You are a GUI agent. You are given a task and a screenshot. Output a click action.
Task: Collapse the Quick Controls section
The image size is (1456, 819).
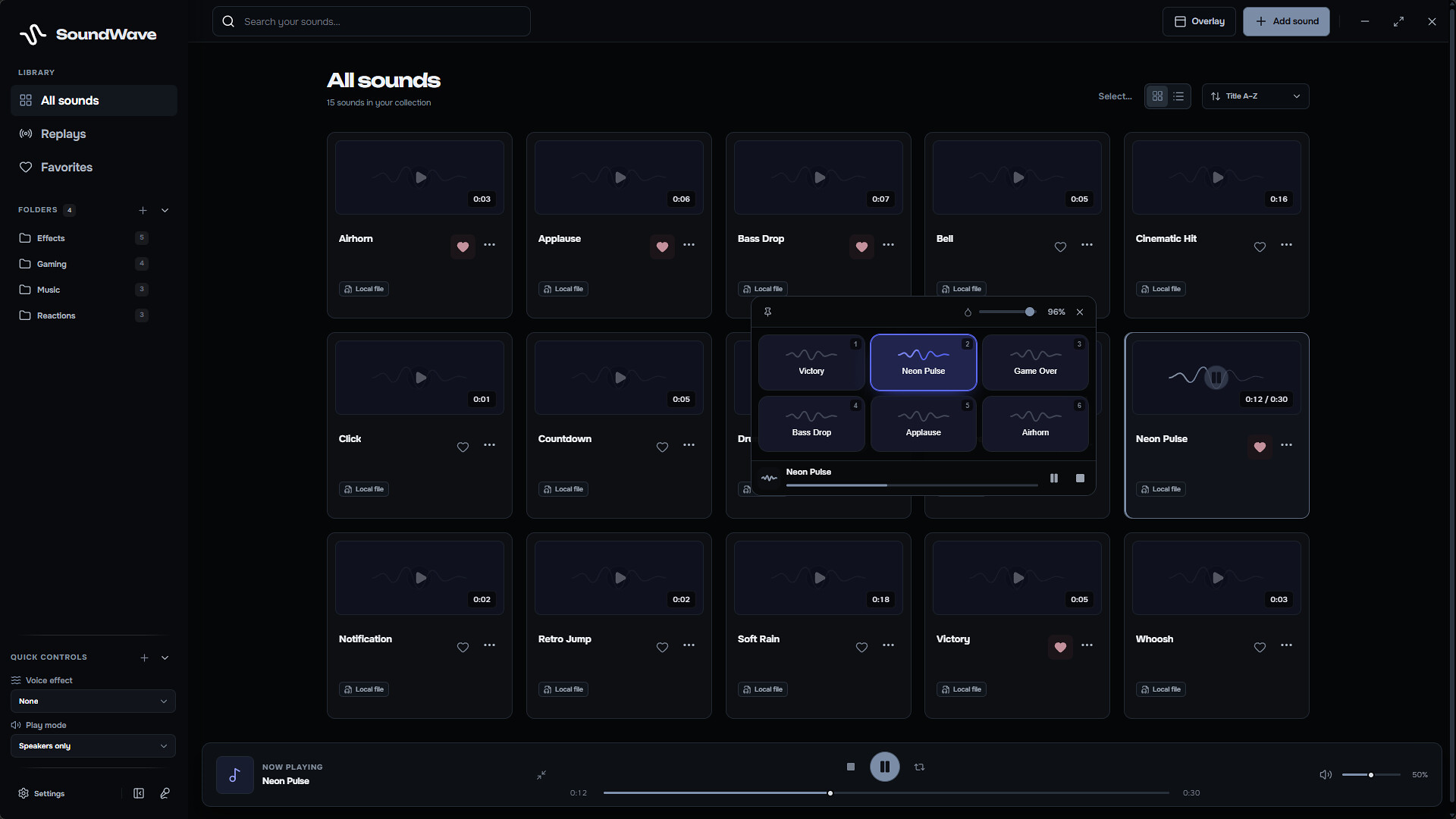[x=165, y=657]
